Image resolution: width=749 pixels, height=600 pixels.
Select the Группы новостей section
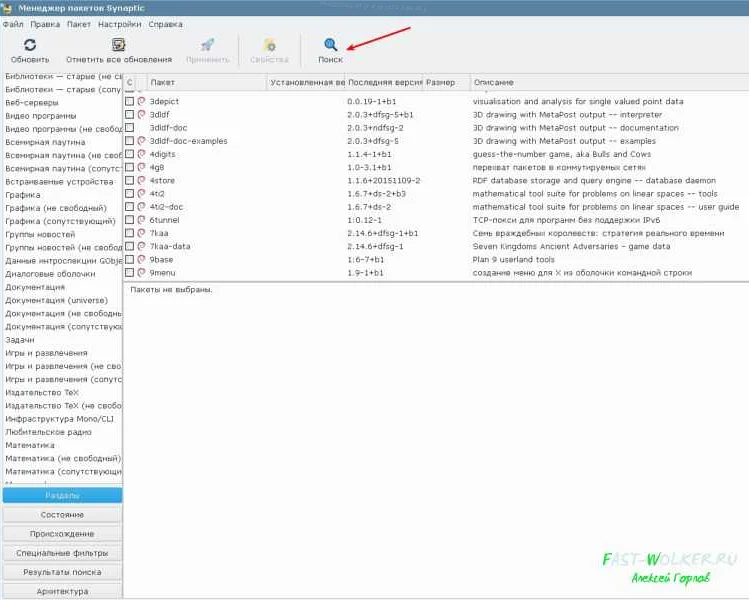(x=40, y=235)
